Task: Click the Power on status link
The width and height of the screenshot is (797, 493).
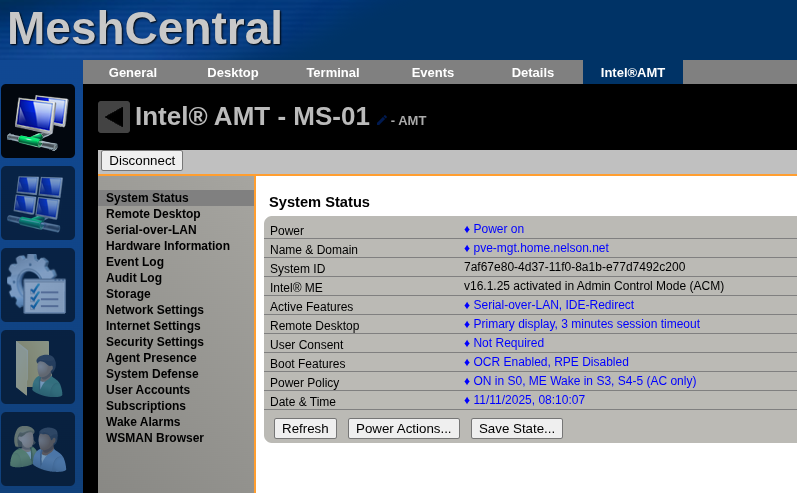Action: (x=498, y=229)
